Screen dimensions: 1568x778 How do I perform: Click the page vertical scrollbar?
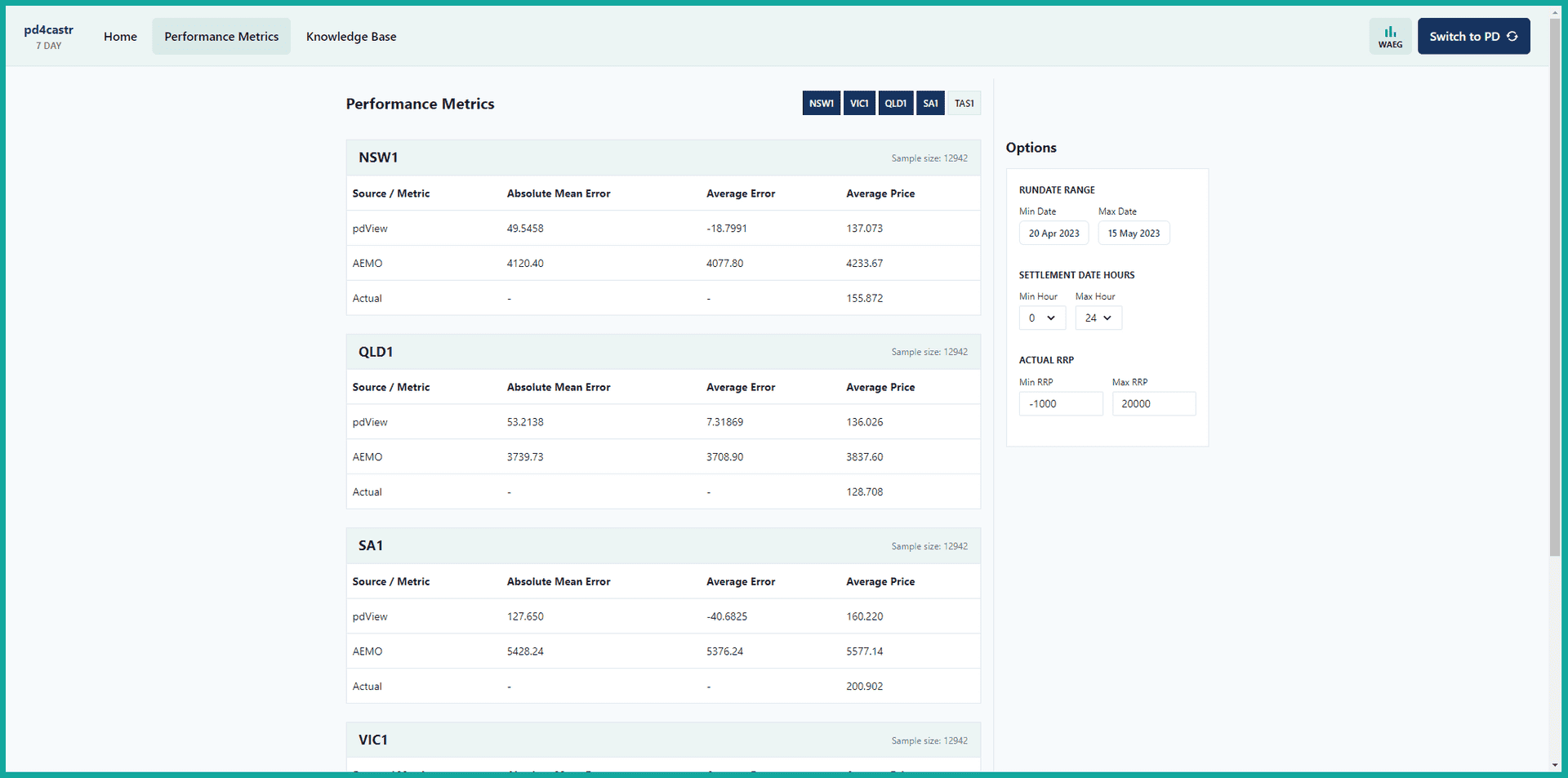click(1554, 286)
